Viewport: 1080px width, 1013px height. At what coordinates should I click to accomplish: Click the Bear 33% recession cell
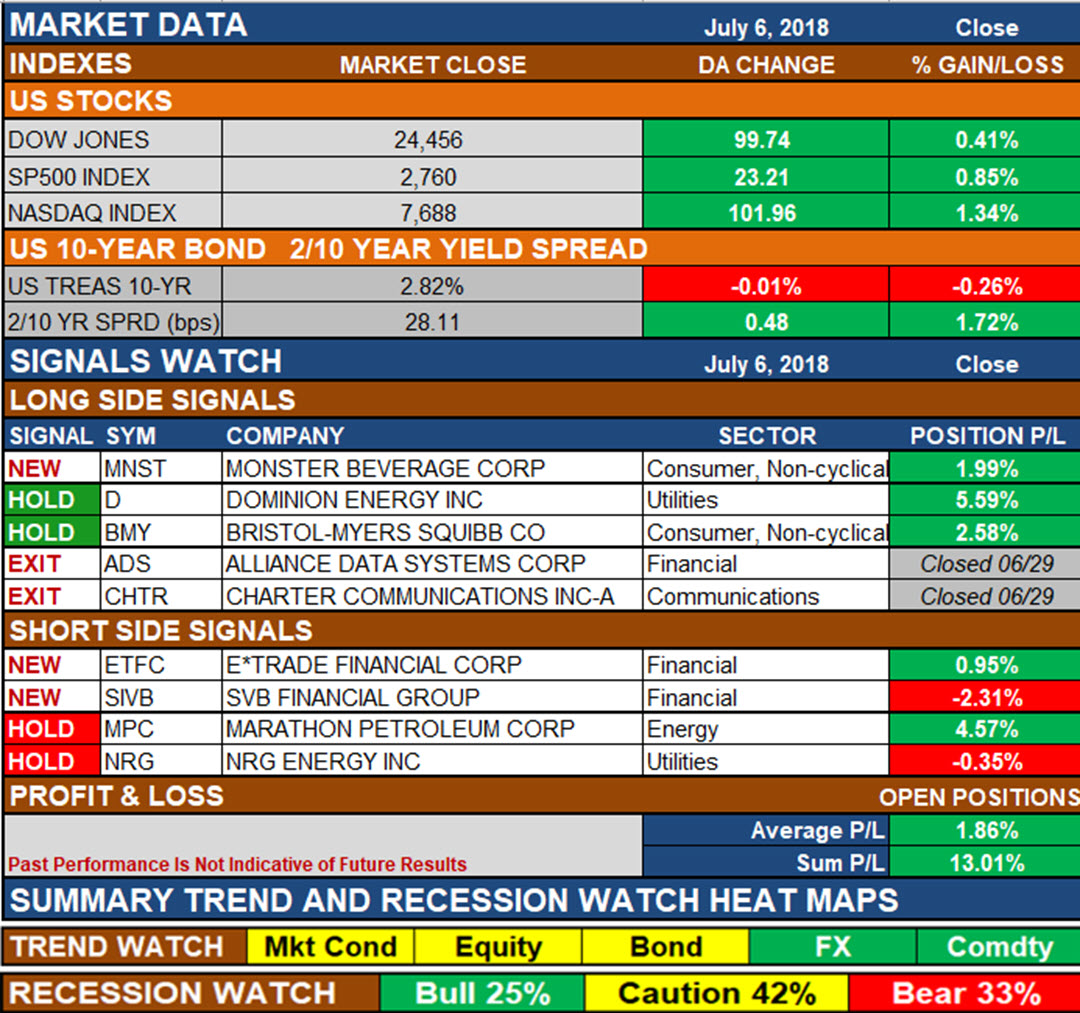pos(966,993)
